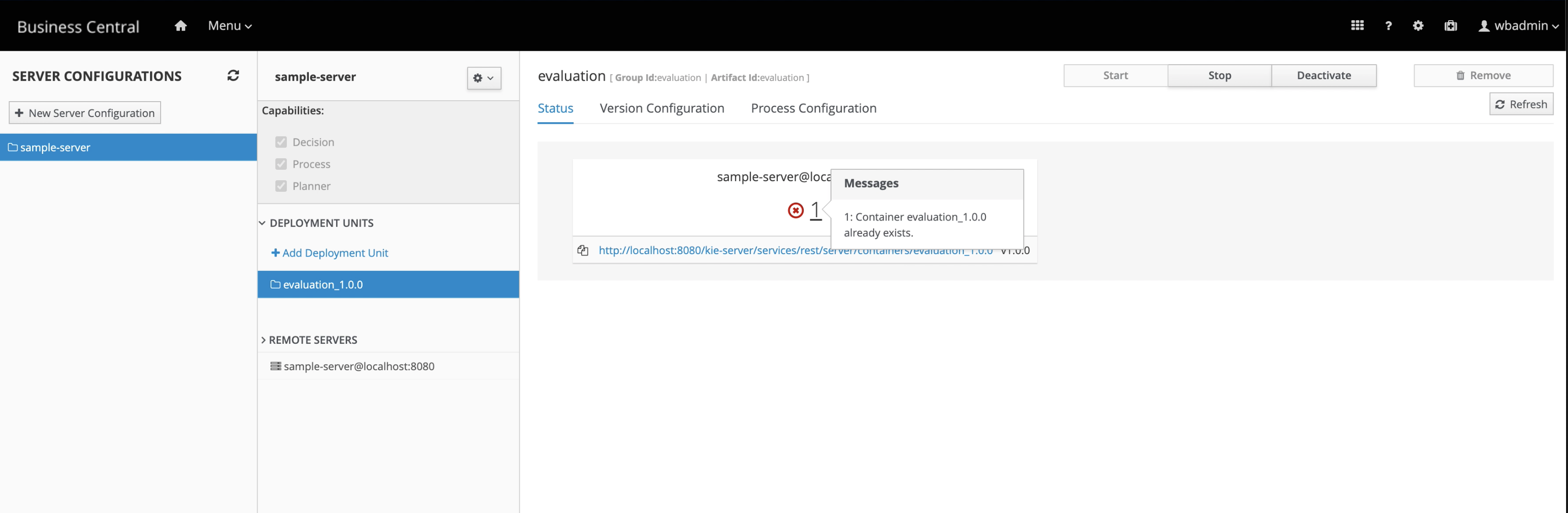Toggle the Planner capability checkbox
This screenshot has width=1568, height=513.
pyautogui.click(x=281, y=186)
